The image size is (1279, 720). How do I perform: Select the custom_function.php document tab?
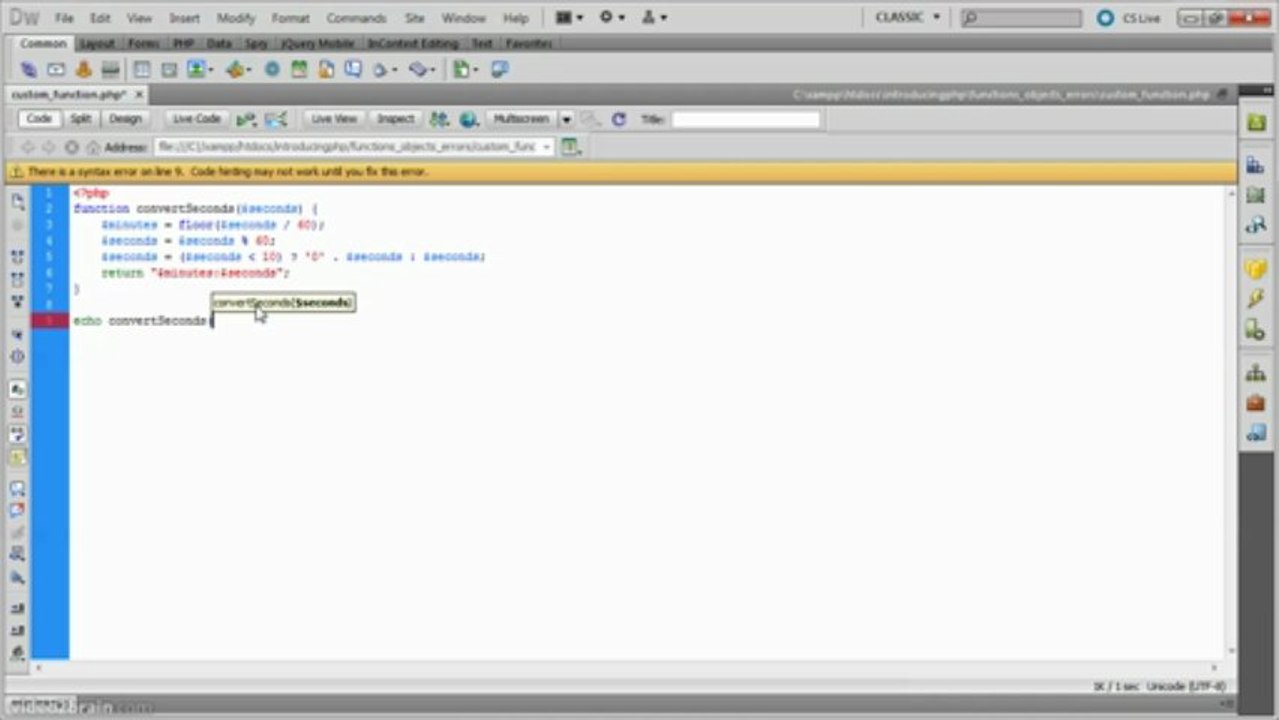pos(68,94)
